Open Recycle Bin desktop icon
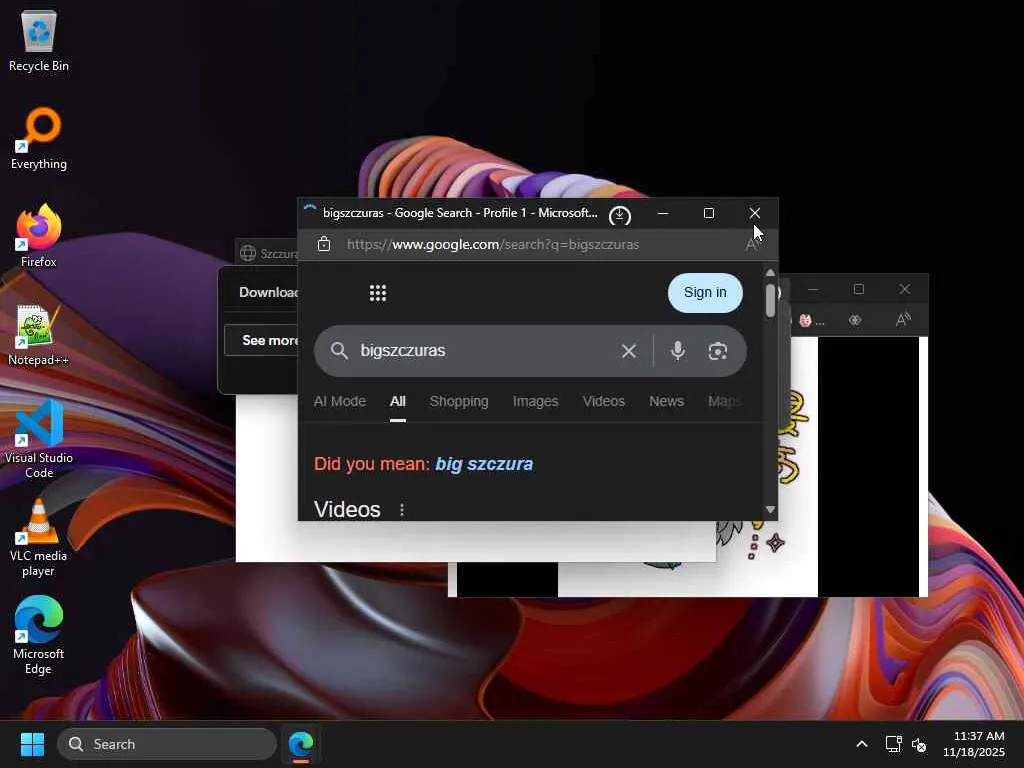 [x=39, y=42]
